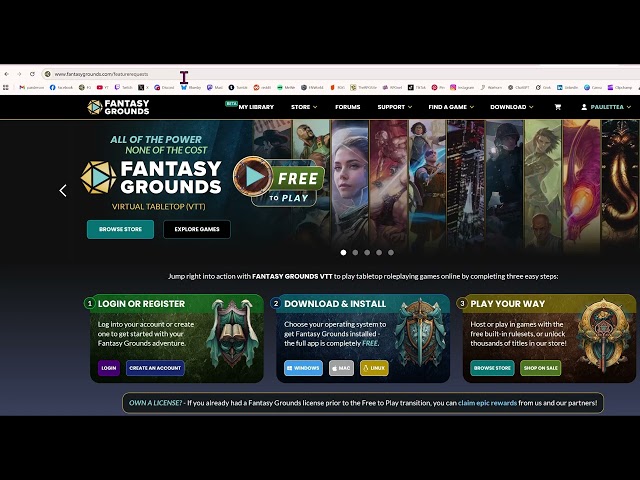
Task: Open the Grok bookmark
Action: click(x=543, y=87)
